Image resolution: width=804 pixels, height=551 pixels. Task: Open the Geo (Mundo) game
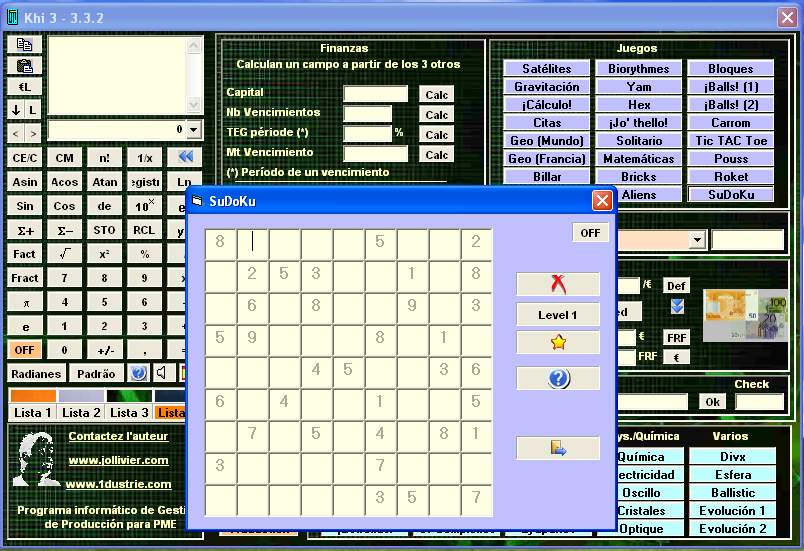coord(547,140)
